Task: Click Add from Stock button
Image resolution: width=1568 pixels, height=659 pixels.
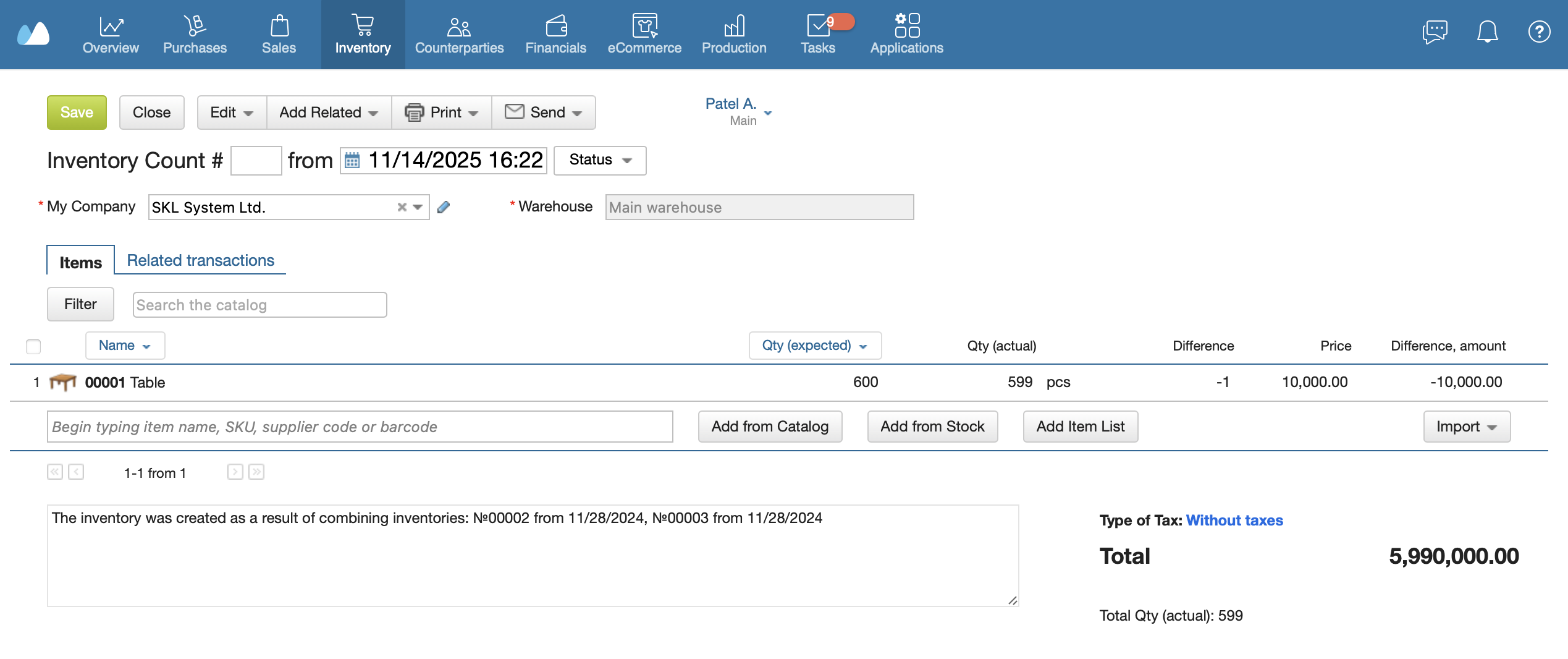Action: coord(932,427)
